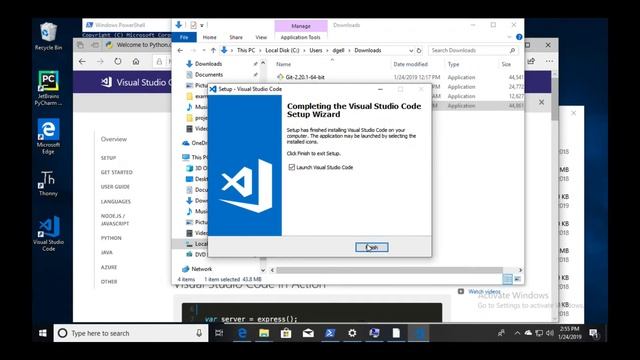Open Recycle Bin desktop icon

[x=48, y=37]
